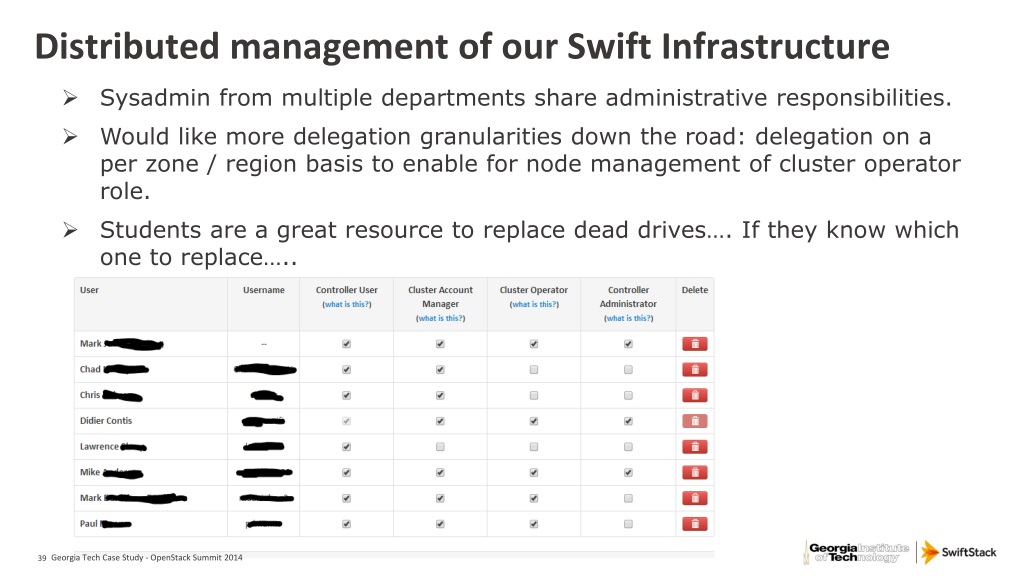Viewport: 1024px width, 576px height.
Task: Click the Delete column header
Action: [694, 290]
